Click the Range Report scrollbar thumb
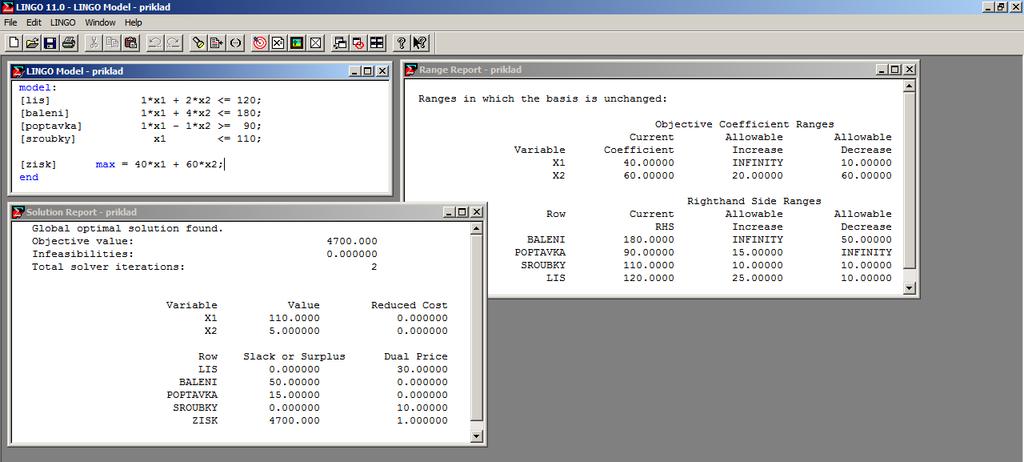This screenshot has width=1024, height=462. coord(908,180)
